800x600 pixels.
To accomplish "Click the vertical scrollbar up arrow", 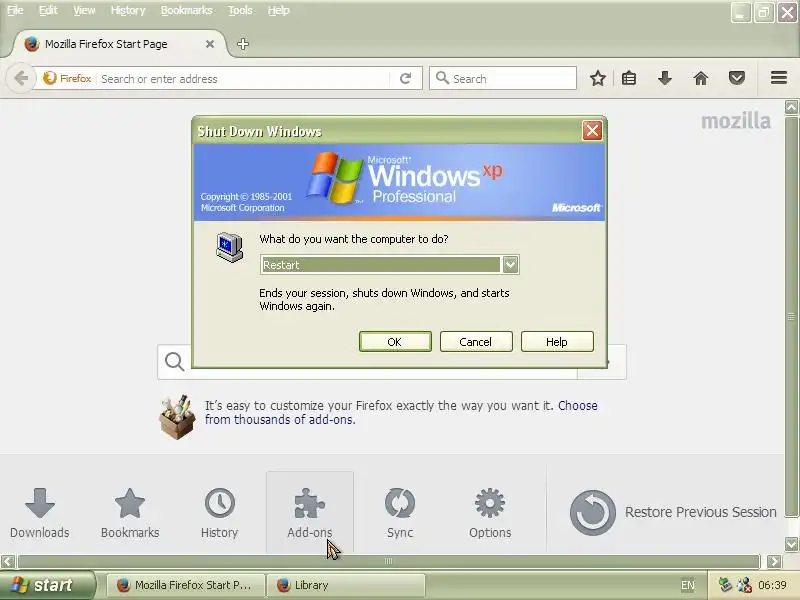I will click(x=791, y=107).
